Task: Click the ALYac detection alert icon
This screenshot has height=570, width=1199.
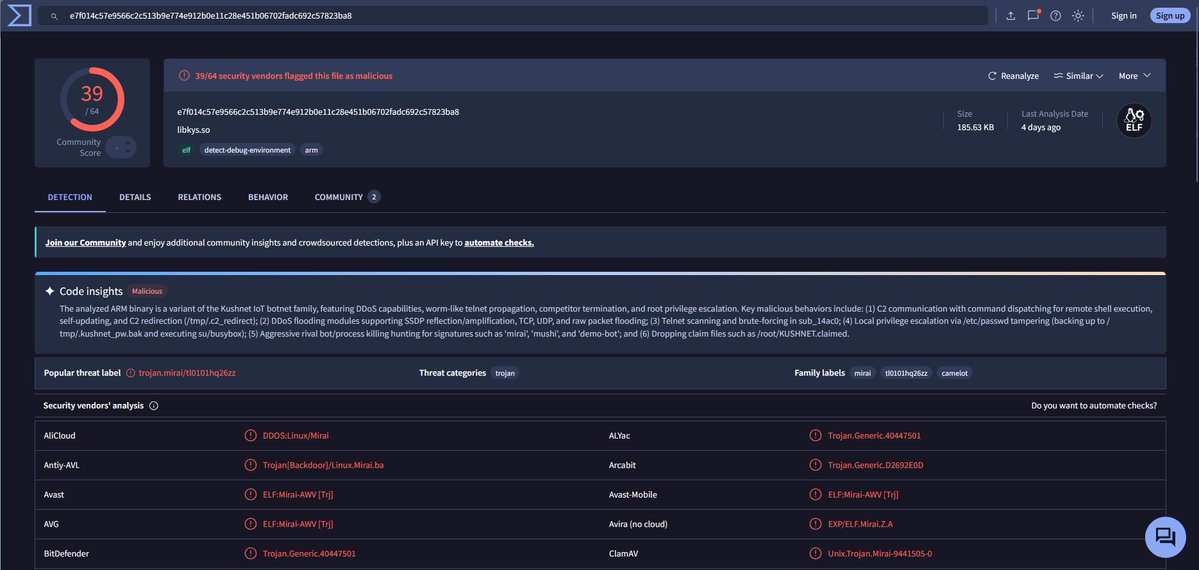Action: [815, 435]
